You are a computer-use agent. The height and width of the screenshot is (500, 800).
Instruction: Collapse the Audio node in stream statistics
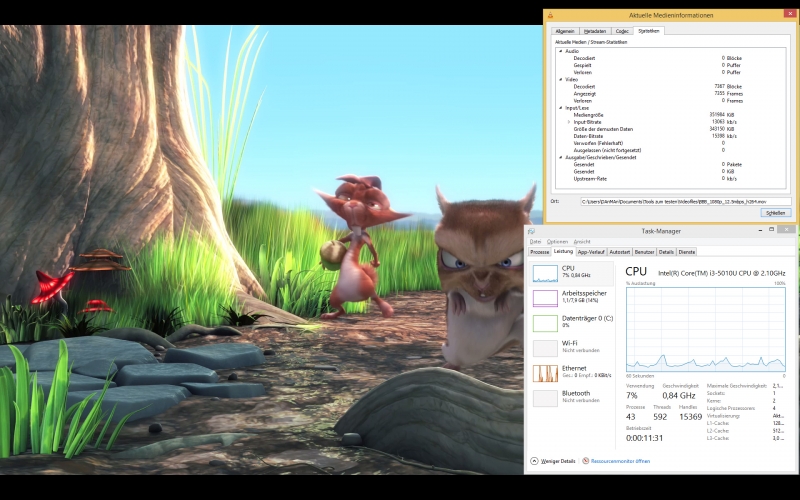[x=561, y=51]
